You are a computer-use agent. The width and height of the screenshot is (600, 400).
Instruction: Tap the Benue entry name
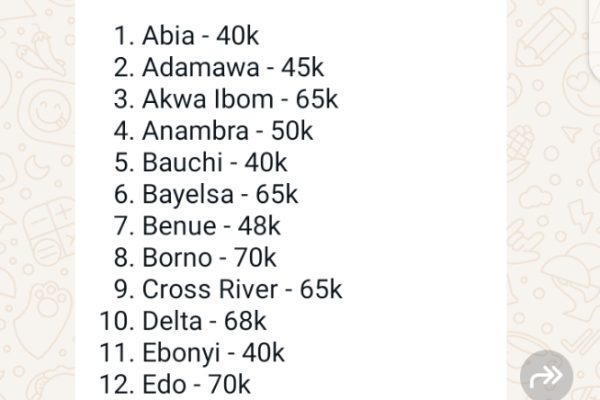(179, 226)
